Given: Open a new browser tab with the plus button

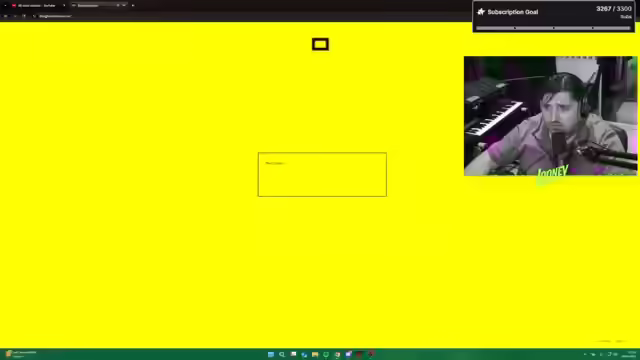Looking at the screenshot, I should (133, 5).
